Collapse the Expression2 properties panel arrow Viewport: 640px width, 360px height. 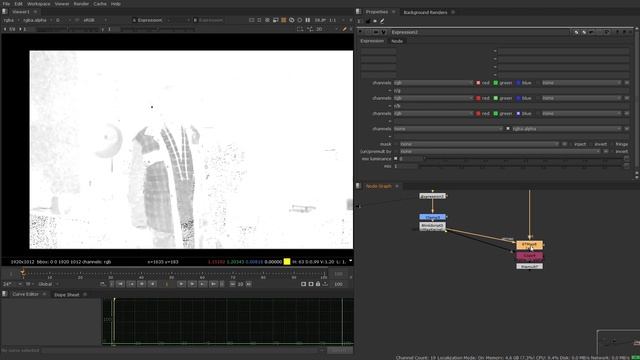point(360,32)
